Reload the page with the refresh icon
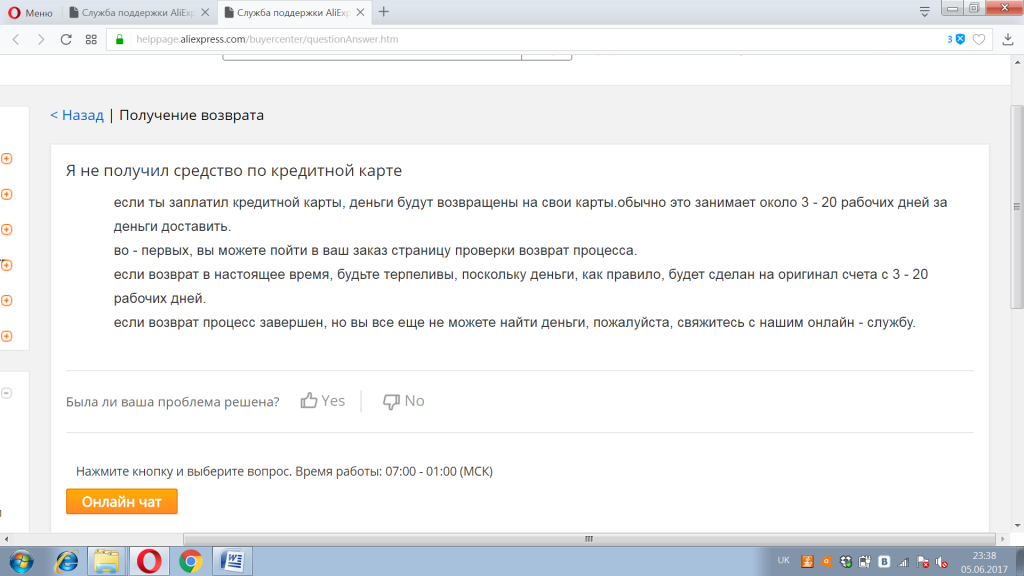This screenshot has height=576, width=1024. pyautogui.click(x=66, y=40)
